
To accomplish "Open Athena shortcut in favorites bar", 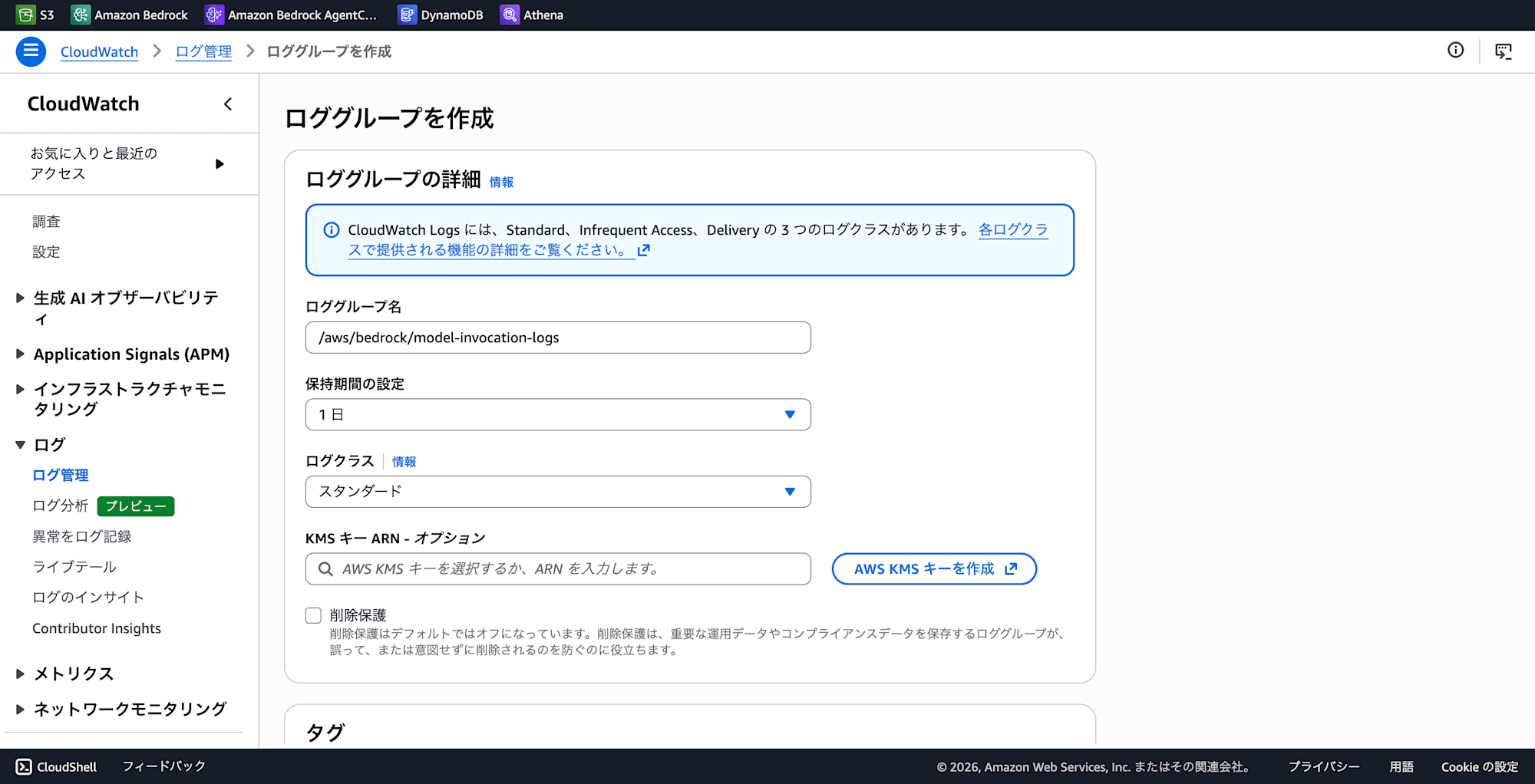I will [x=532, y=15].
